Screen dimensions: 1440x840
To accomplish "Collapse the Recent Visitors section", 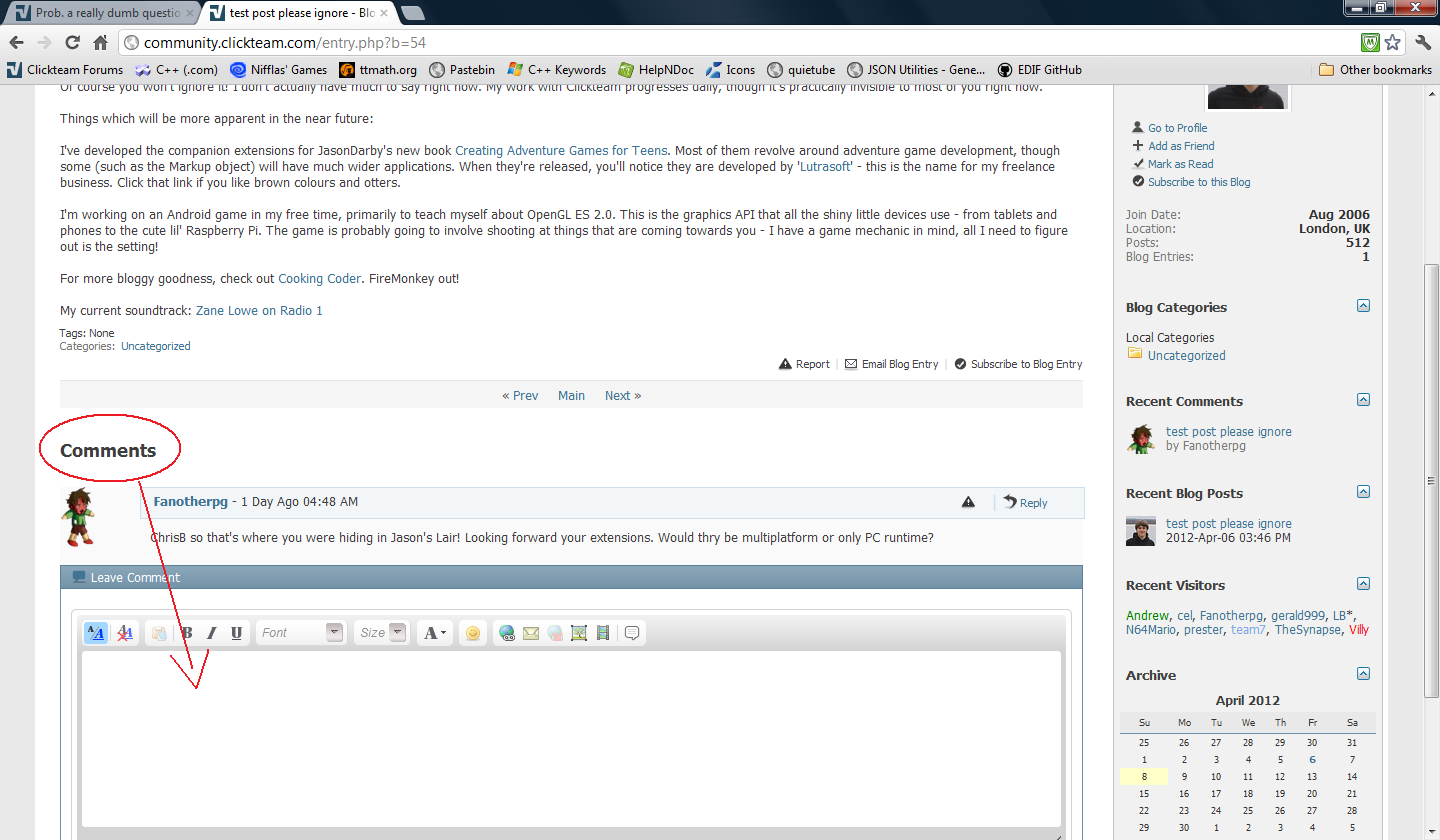I will (1363, 584).
